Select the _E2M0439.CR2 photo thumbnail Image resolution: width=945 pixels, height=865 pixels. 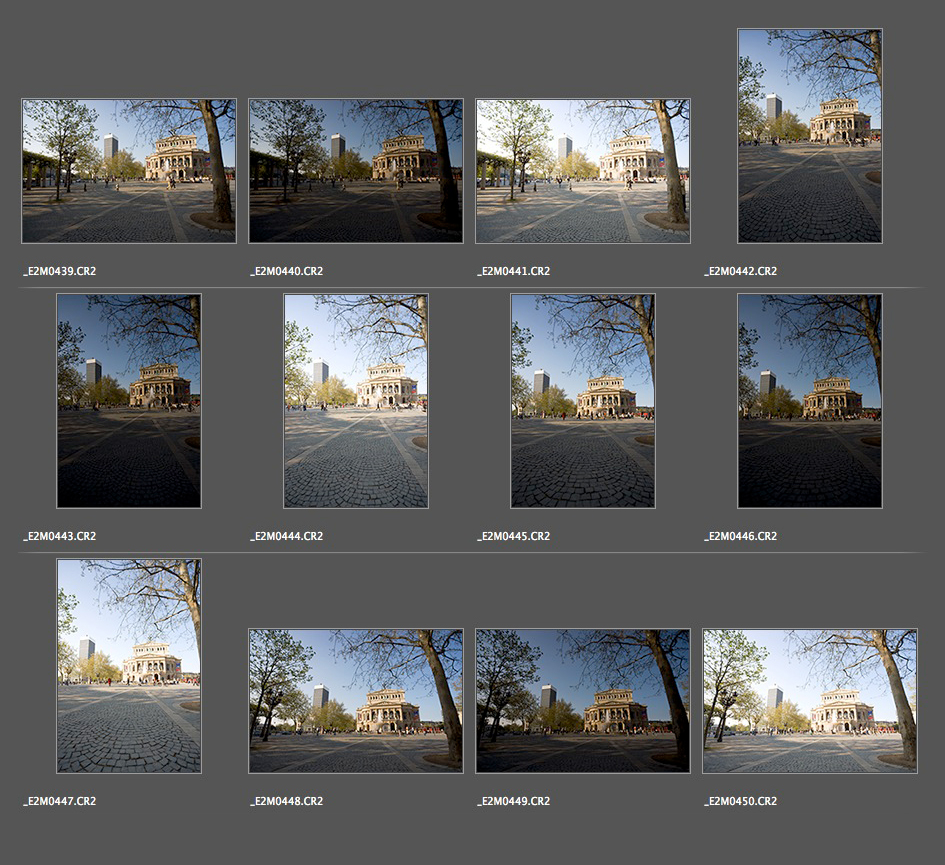129,171
